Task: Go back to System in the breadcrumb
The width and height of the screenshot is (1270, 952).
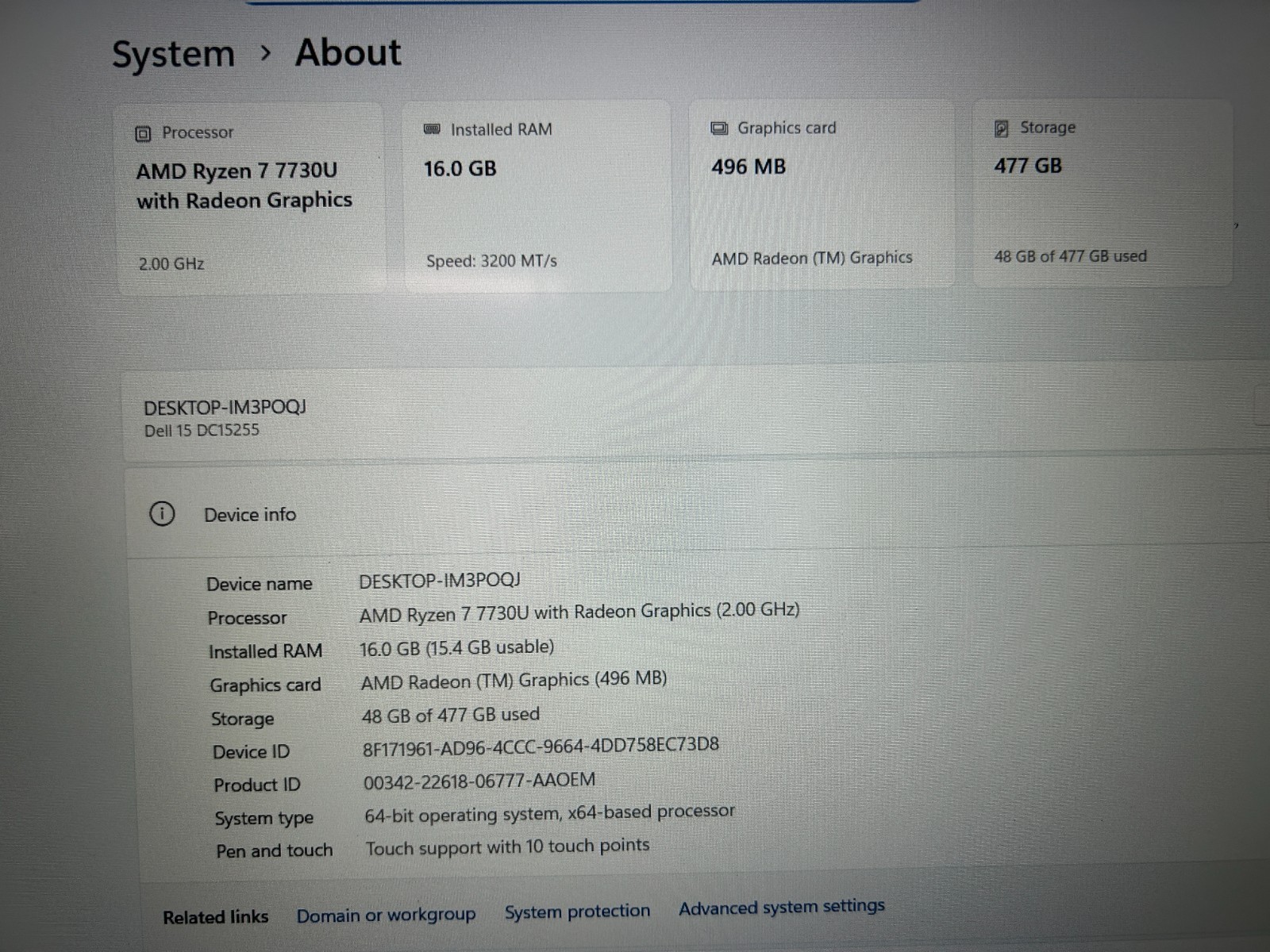Action: [x=173, y=55]
